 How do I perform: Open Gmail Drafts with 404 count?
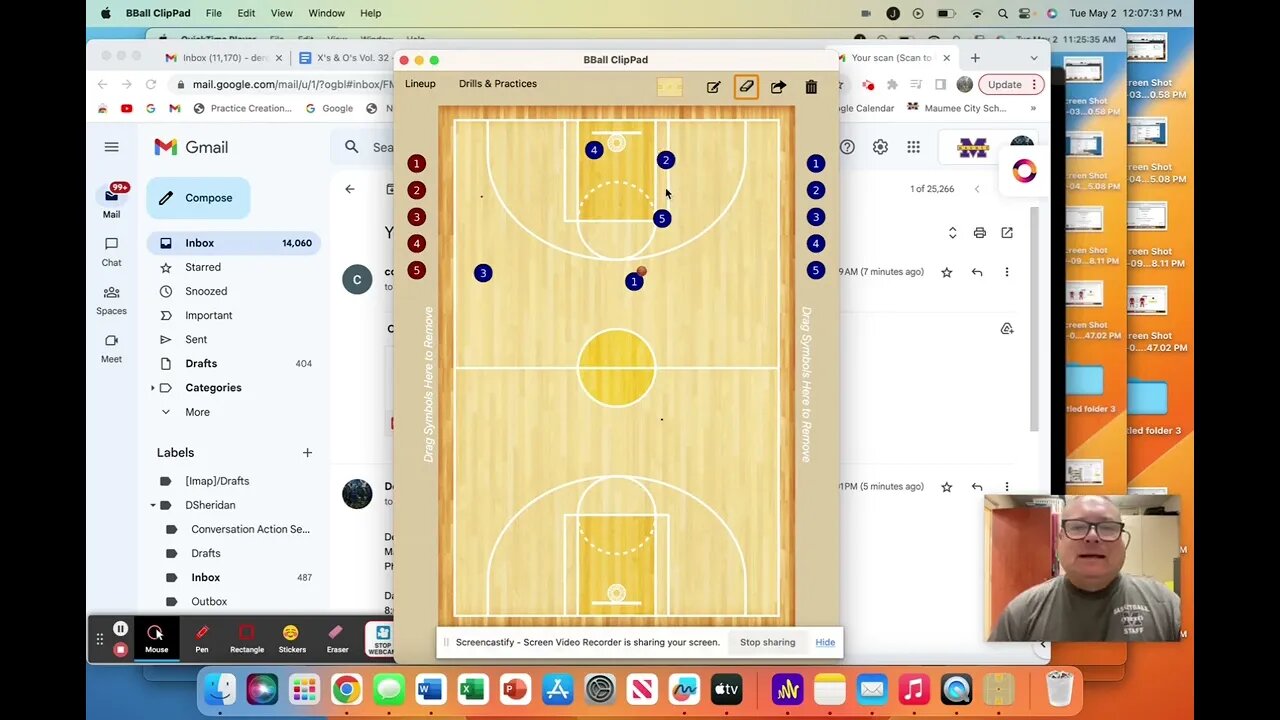[x=233, y=363]
